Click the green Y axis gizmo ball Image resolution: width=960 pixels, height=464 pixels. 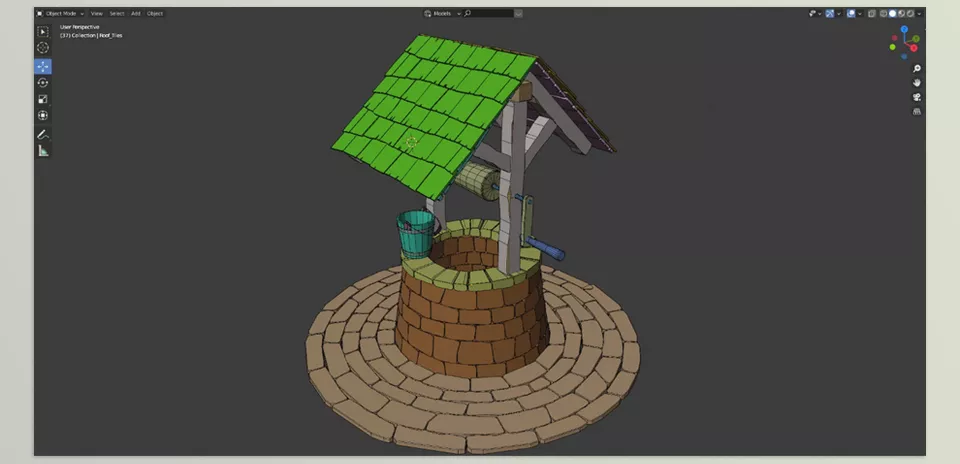[x=916, y=39]
